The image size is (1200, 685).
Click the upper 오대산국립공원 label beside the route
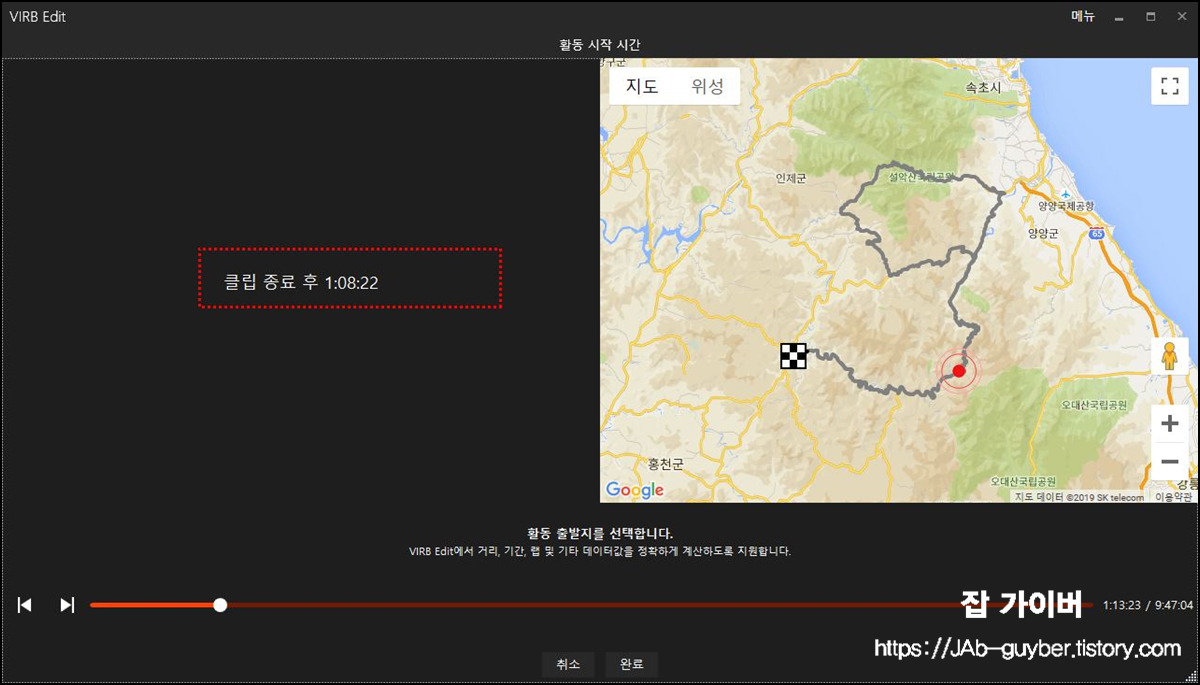1094,405
